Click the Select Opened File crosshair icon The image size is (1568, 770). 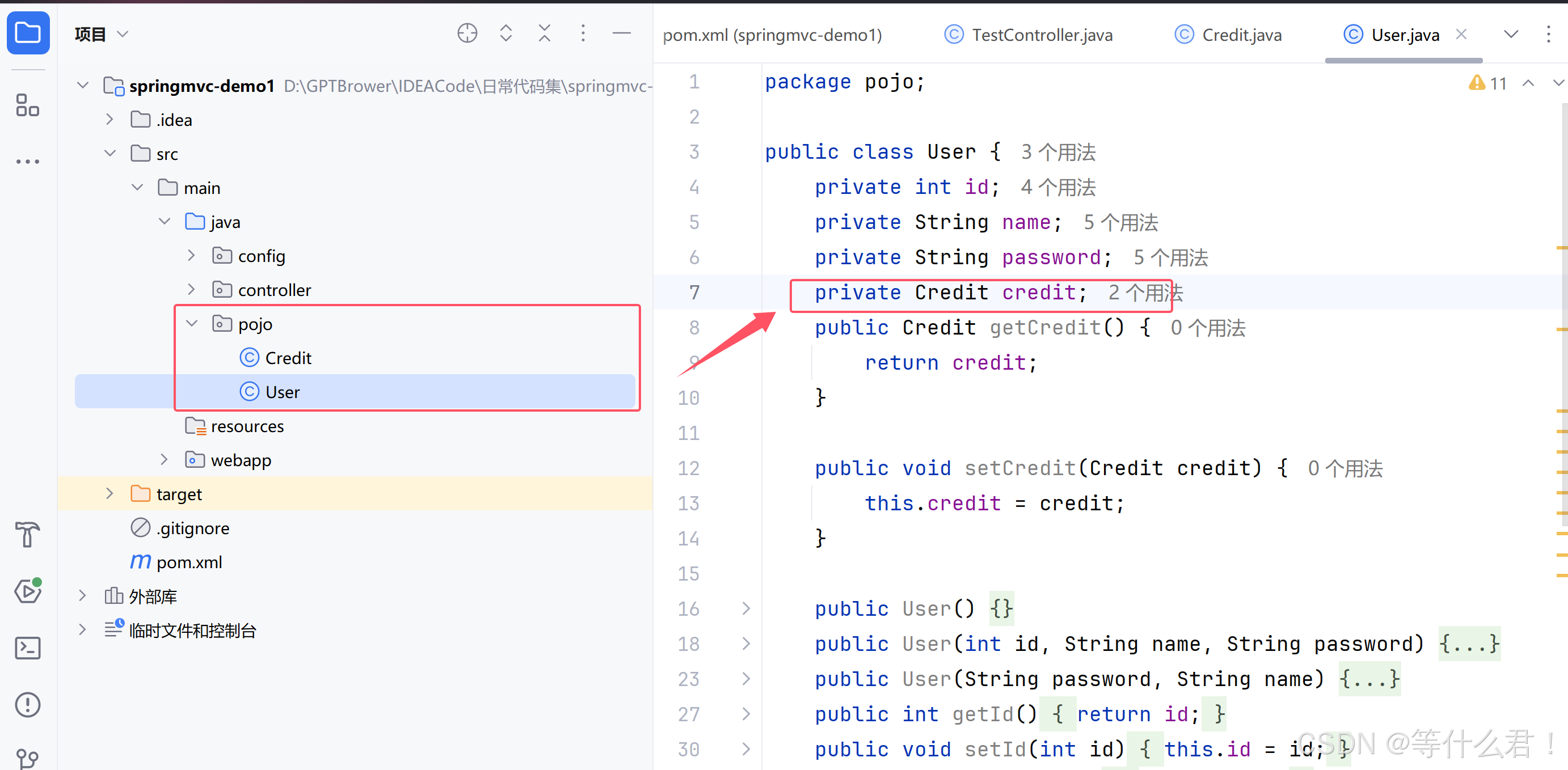pyautogui.click(x=467, y=33)
